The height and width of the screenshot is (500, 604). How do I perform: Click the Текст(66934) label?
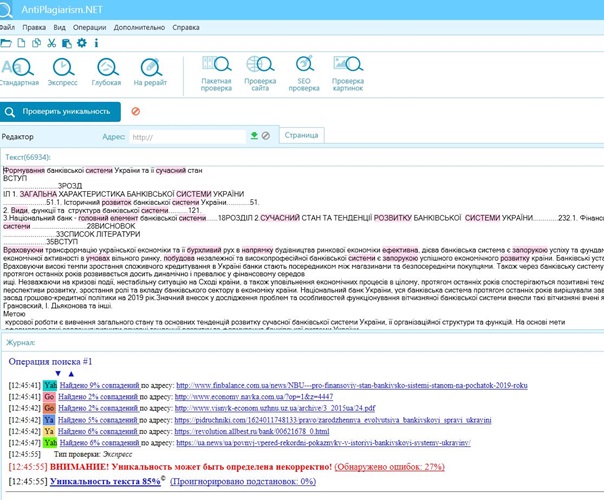pos(28,157)
